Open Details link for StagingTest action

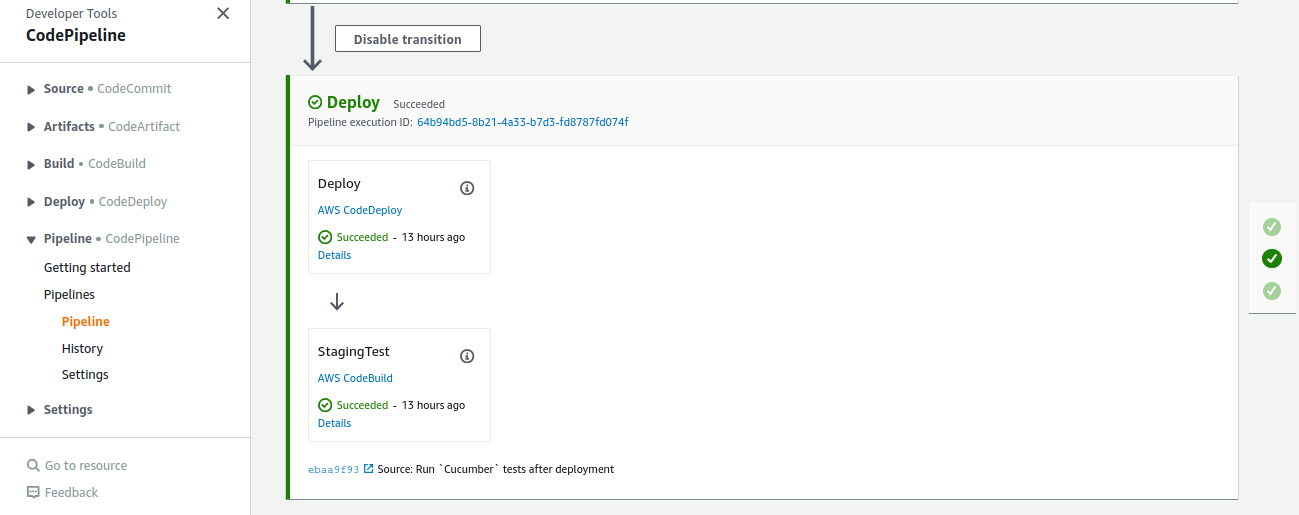[334, 423]
